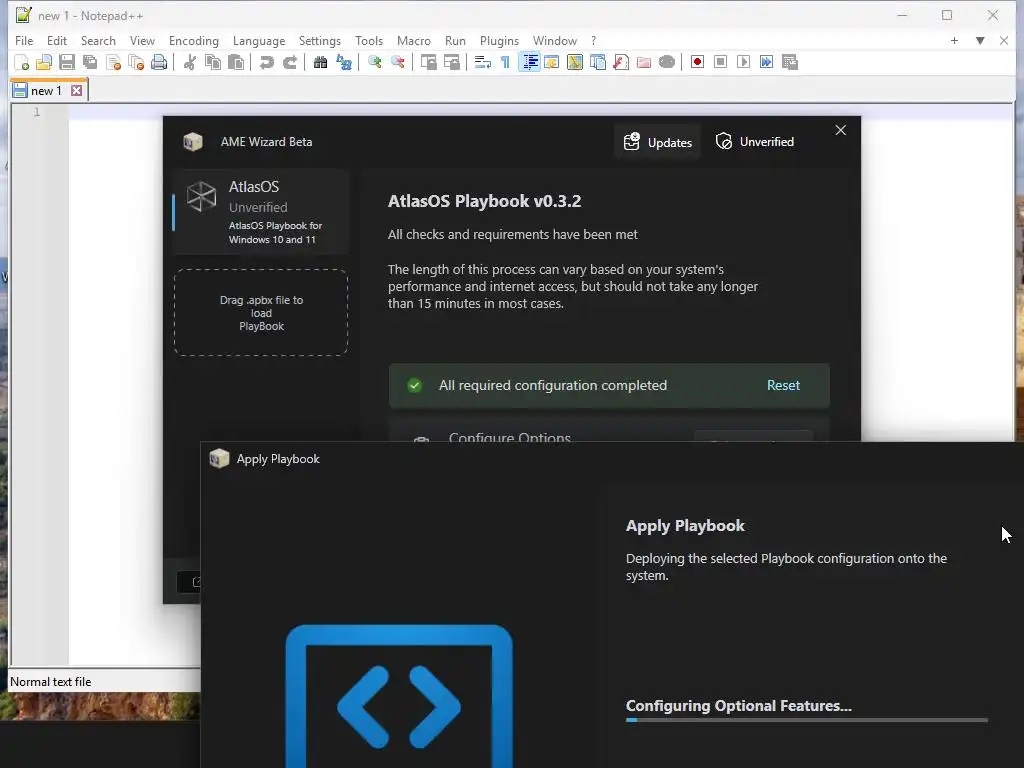Viewport: 1024px width, 768px height.
Task: Open the Window menu
Action: click(x=554, y=40)
